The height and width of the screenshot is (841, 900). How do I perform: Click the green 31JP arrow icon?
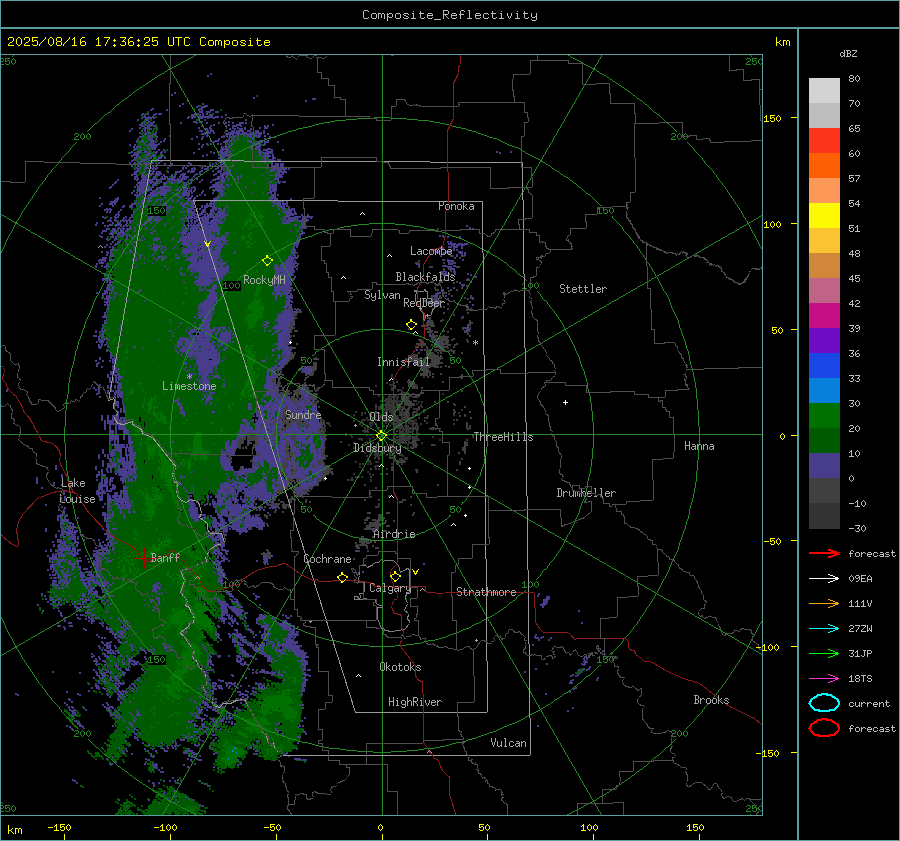pos(824,653)
